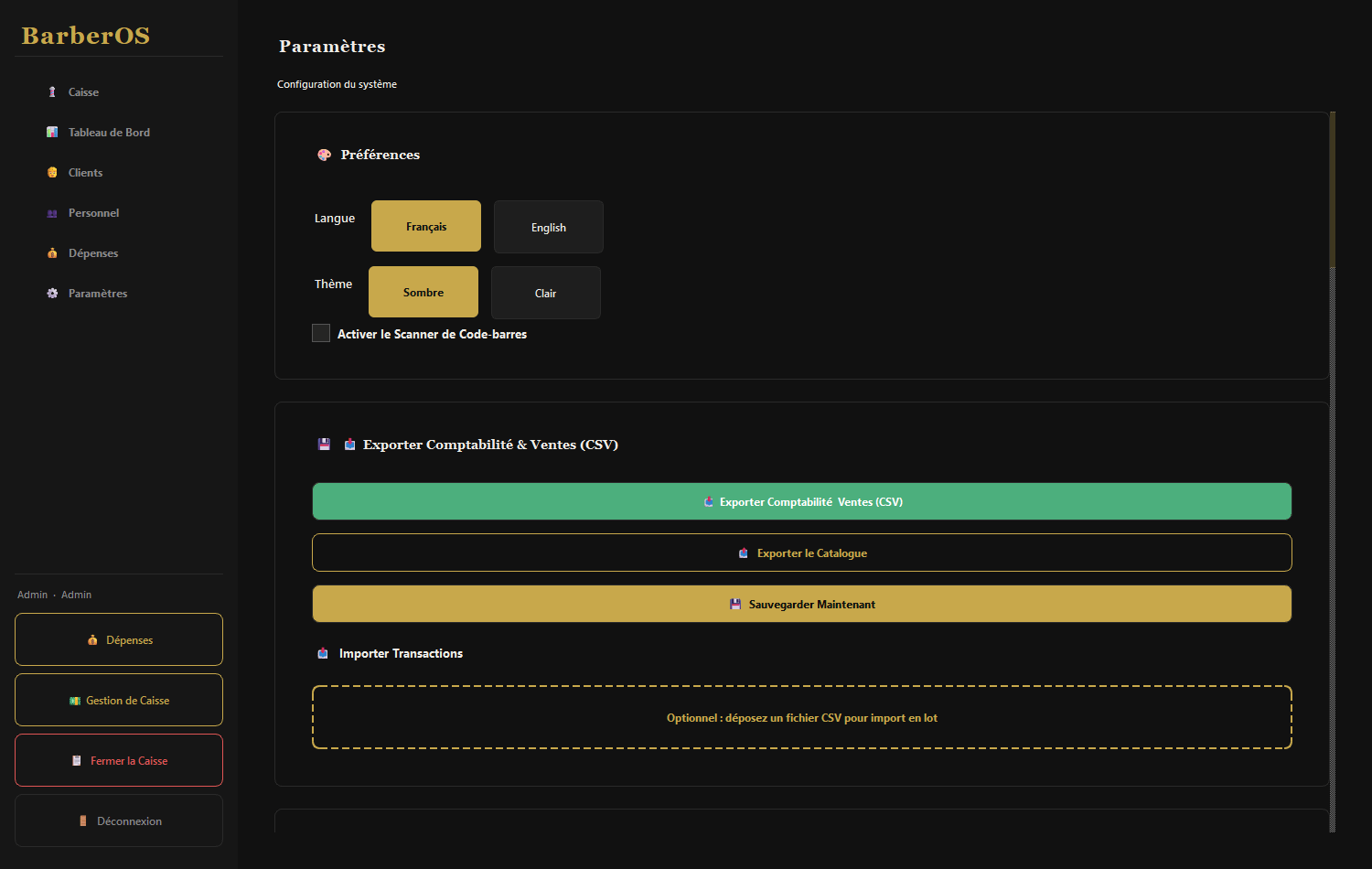Viewport: 1372px width, 869px height.
Task: Click the Paramètres gear icon
Action: point(52,294)
